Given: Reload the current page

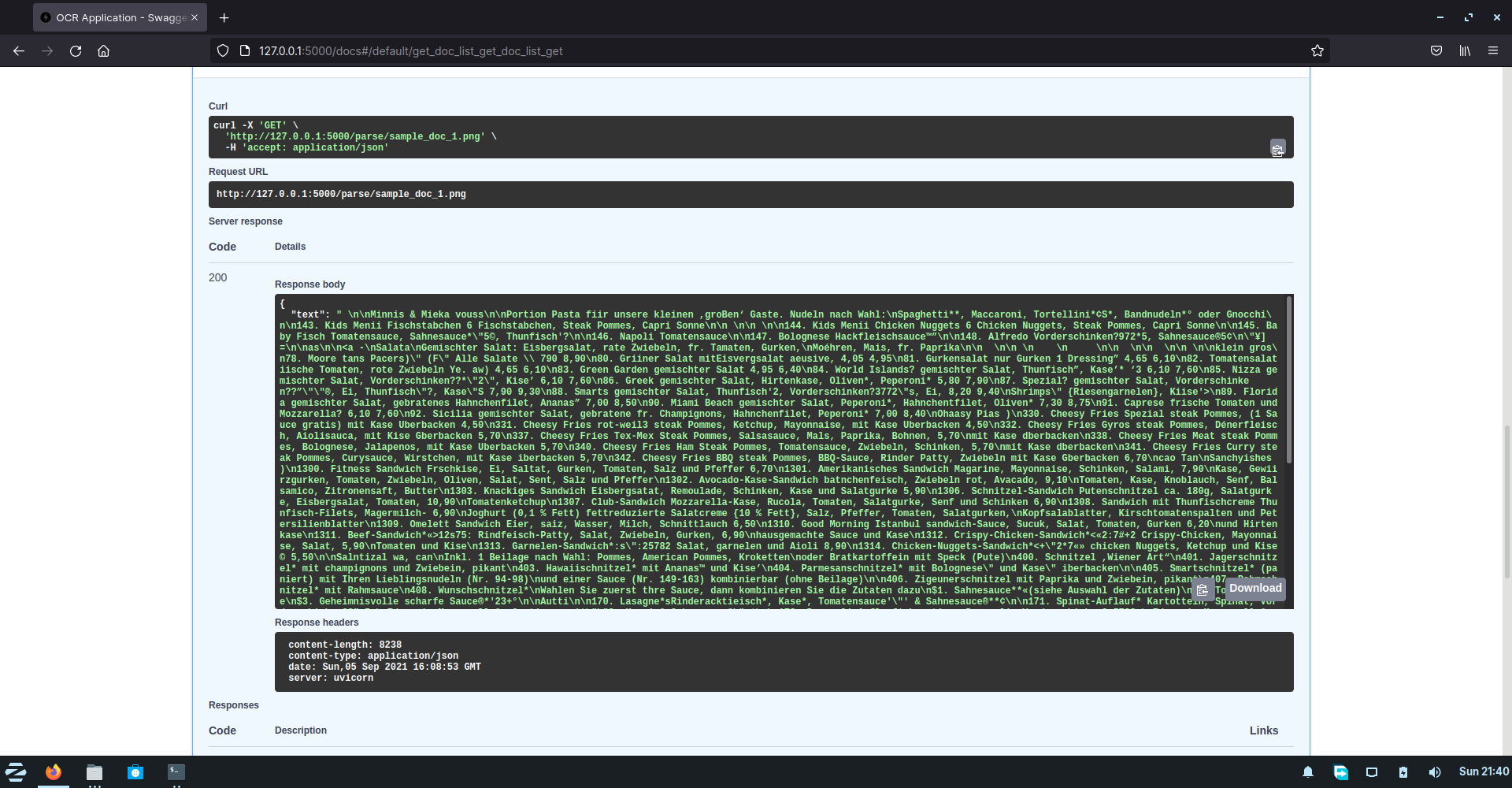Looking at the screenshot, I should point(76,50).
